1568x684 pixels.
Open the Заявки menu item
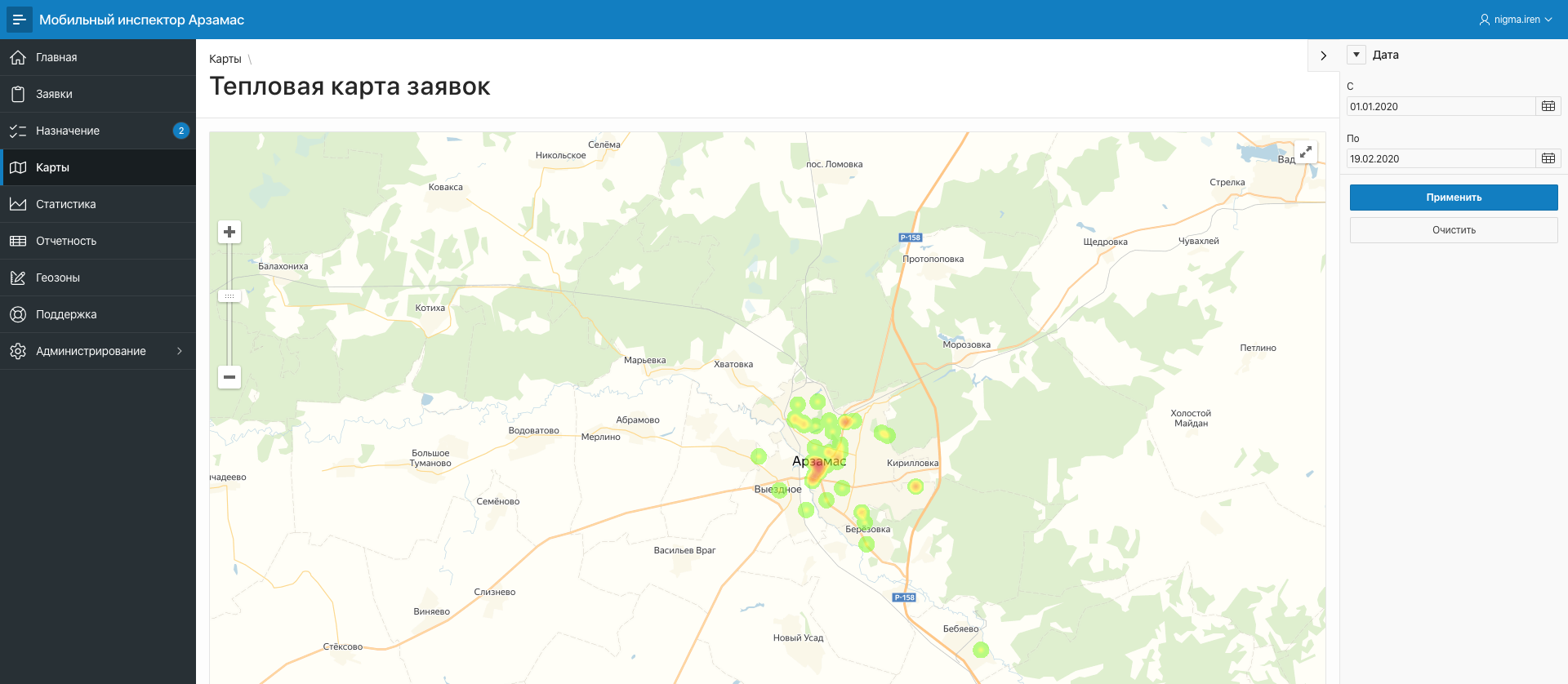click(98, 94)
